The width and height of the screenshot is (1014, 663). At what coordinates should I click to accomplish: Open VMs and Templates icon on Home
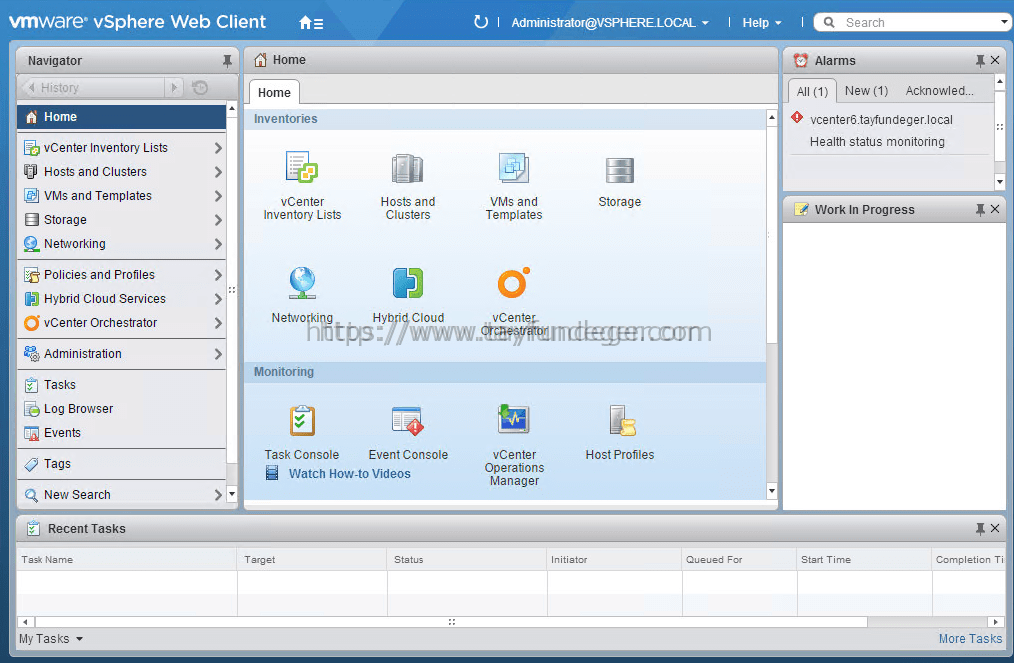(513, 168)
